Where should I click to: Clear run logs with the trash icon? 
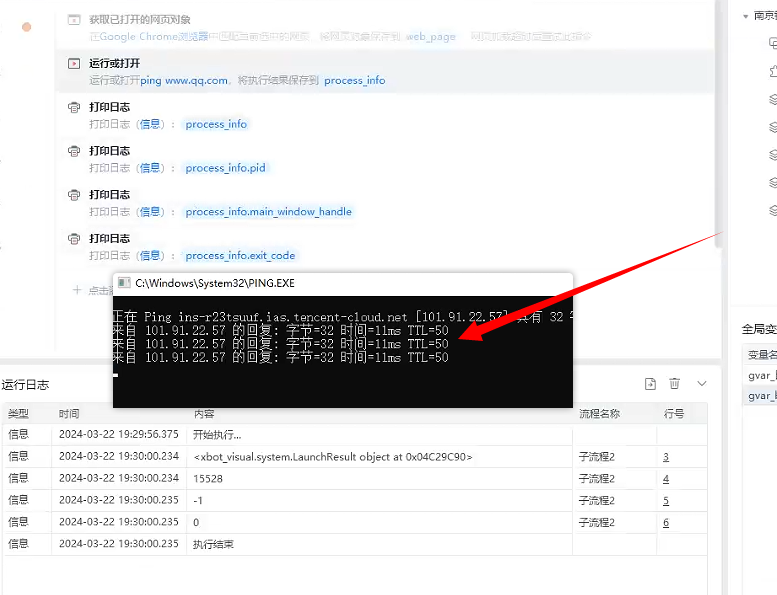(x=675, y=384)
